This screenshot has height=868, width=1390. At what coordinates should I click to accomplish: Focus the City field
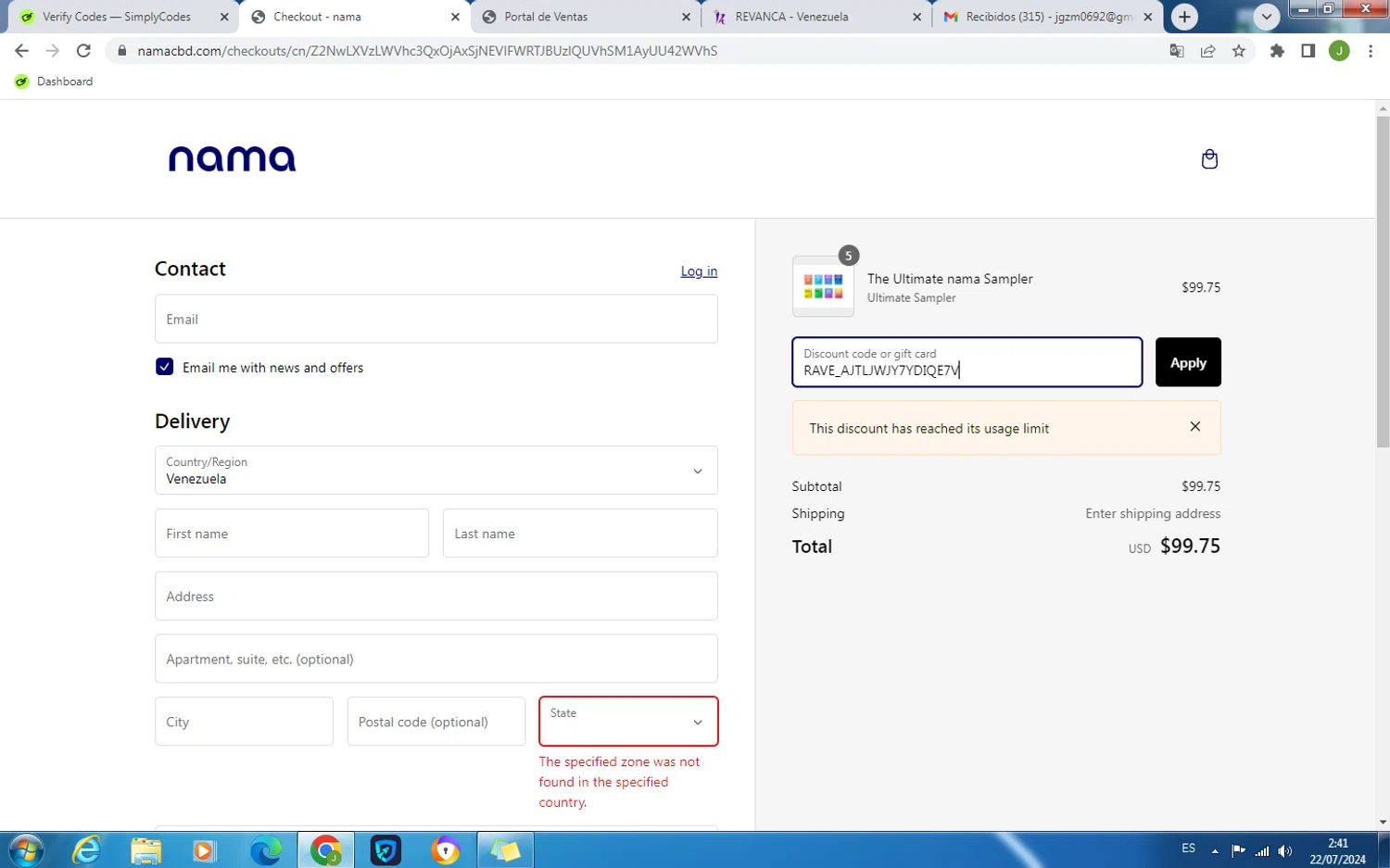click(244, 722)
